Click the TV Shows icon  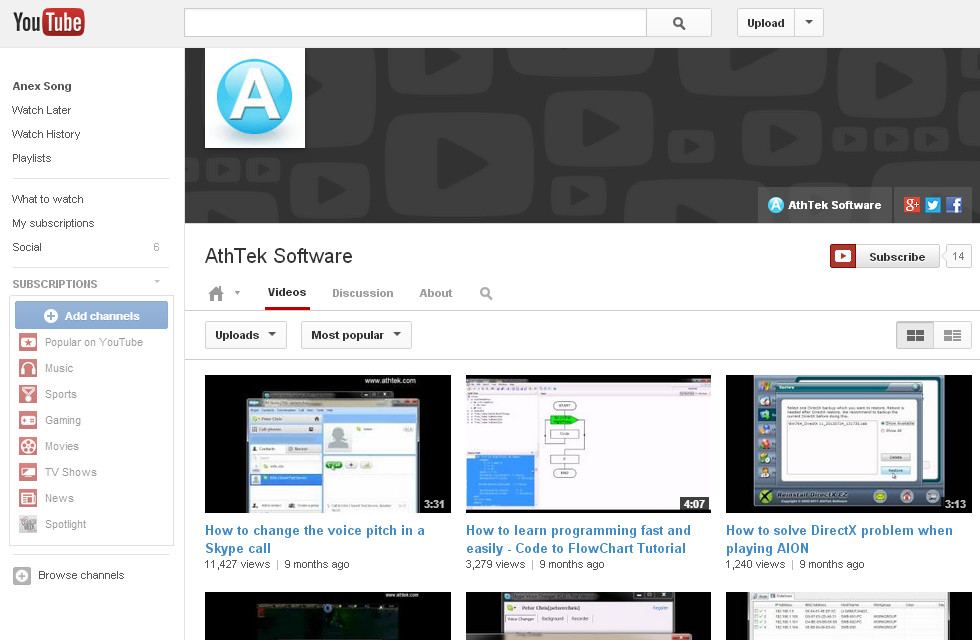[28, 472]
